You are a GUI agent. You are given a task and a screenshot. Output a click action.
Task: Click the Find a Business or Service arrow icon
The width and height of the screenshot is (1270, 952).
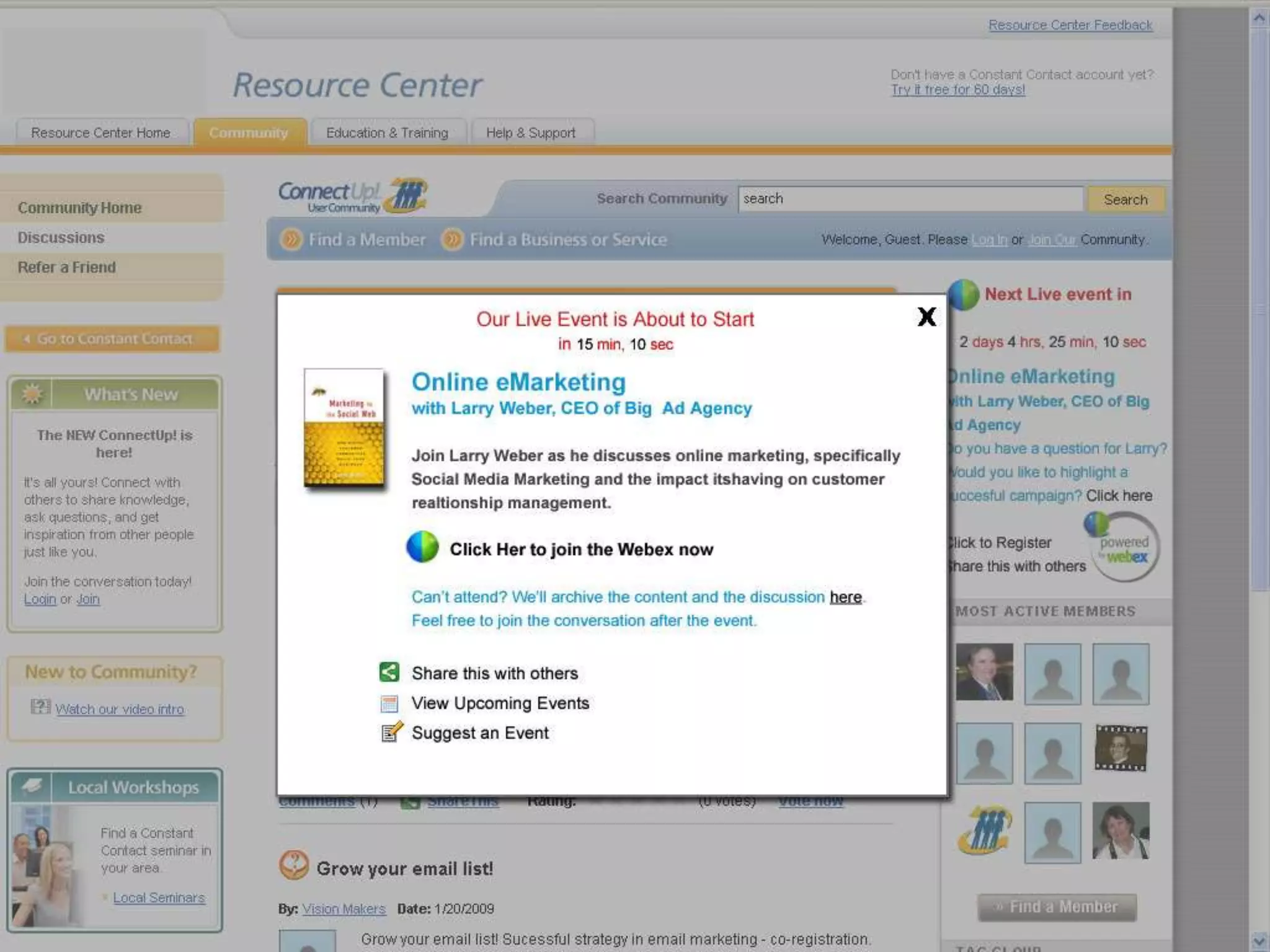tap(452, 239)
